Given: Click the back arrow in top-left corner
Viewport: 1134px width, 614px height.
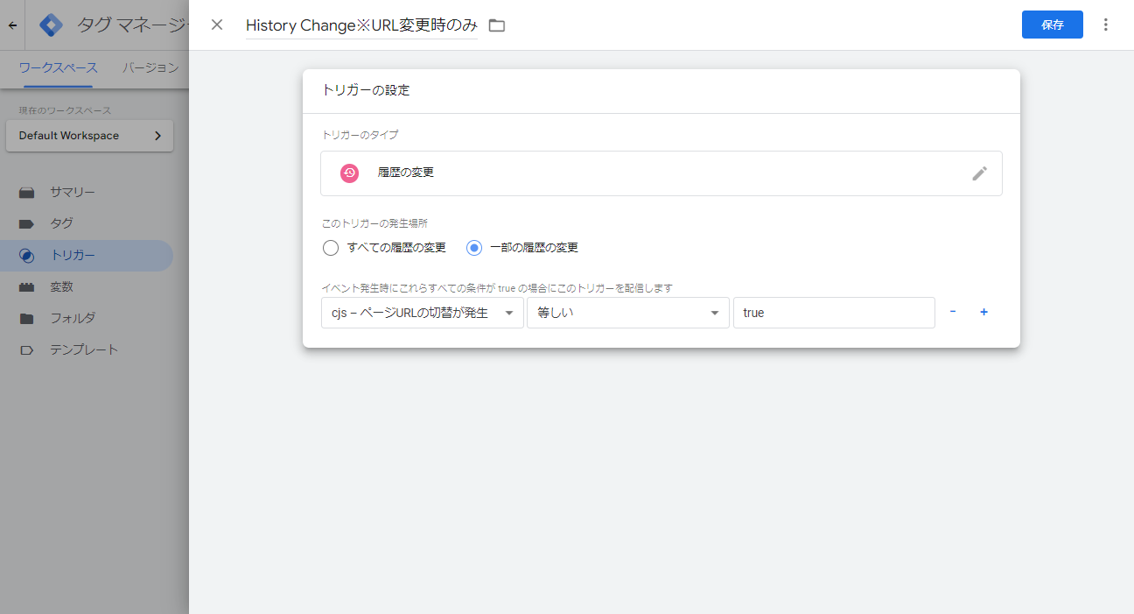Looking at the screenshot, I should (12, 25).
